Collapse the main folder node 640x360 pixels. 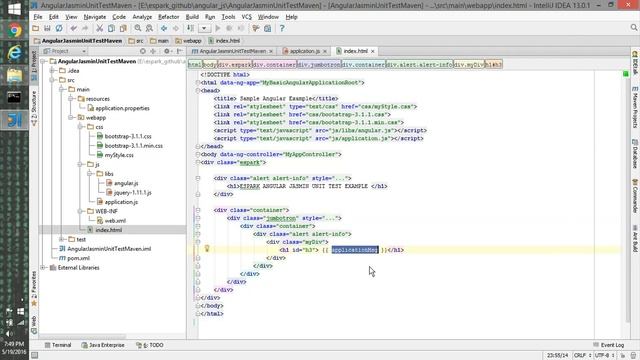click(x=61, y=89)
